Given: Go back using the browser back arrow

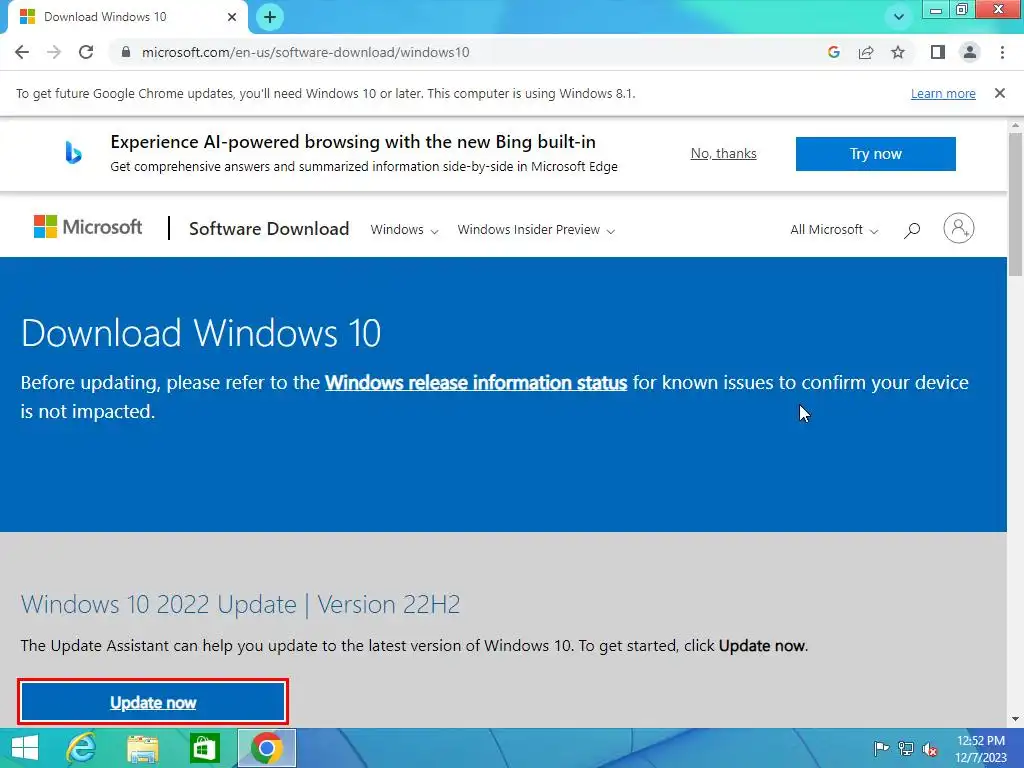Looking at the screenshot, I should click(22, 52).
